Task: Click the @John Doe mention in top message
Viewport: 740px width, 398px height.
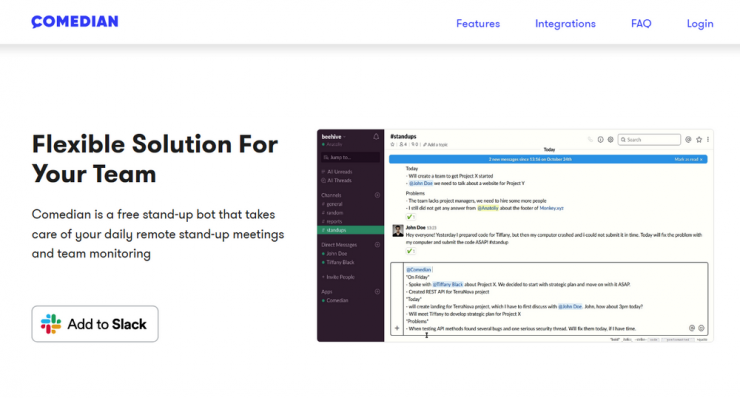Action: coord(420,183)
